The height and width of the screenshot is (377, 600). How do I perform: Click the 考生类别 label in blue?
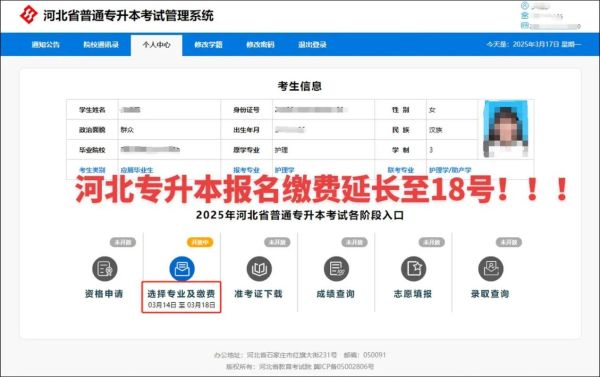pos(92,170)
